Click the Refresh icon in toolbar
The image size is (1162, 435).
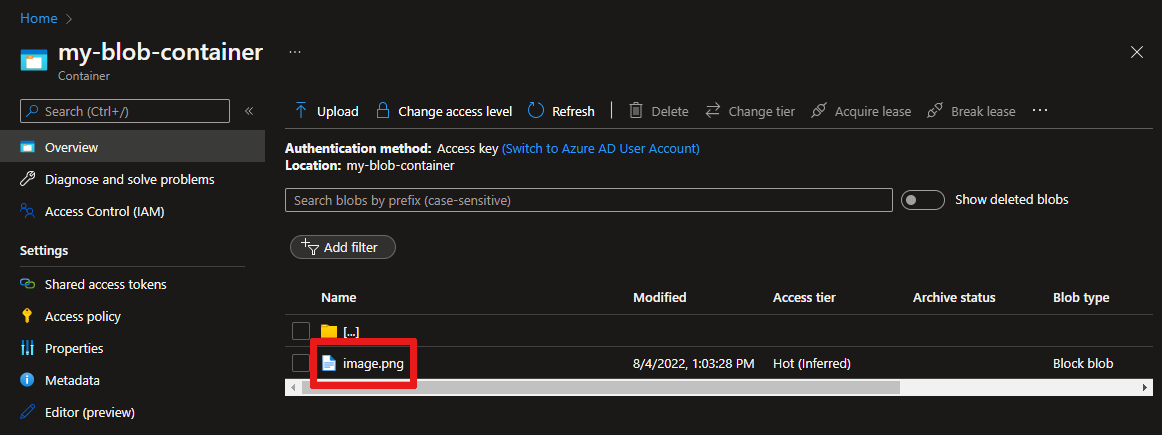coord(536,111)
